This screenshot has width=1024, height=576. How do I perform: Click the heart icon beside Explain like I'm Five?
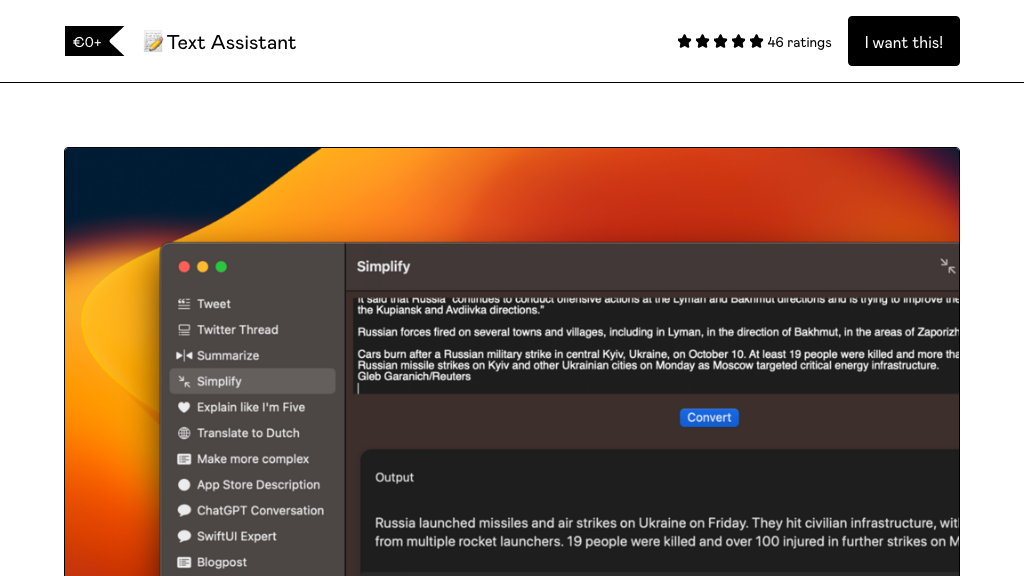pos(183,407)
